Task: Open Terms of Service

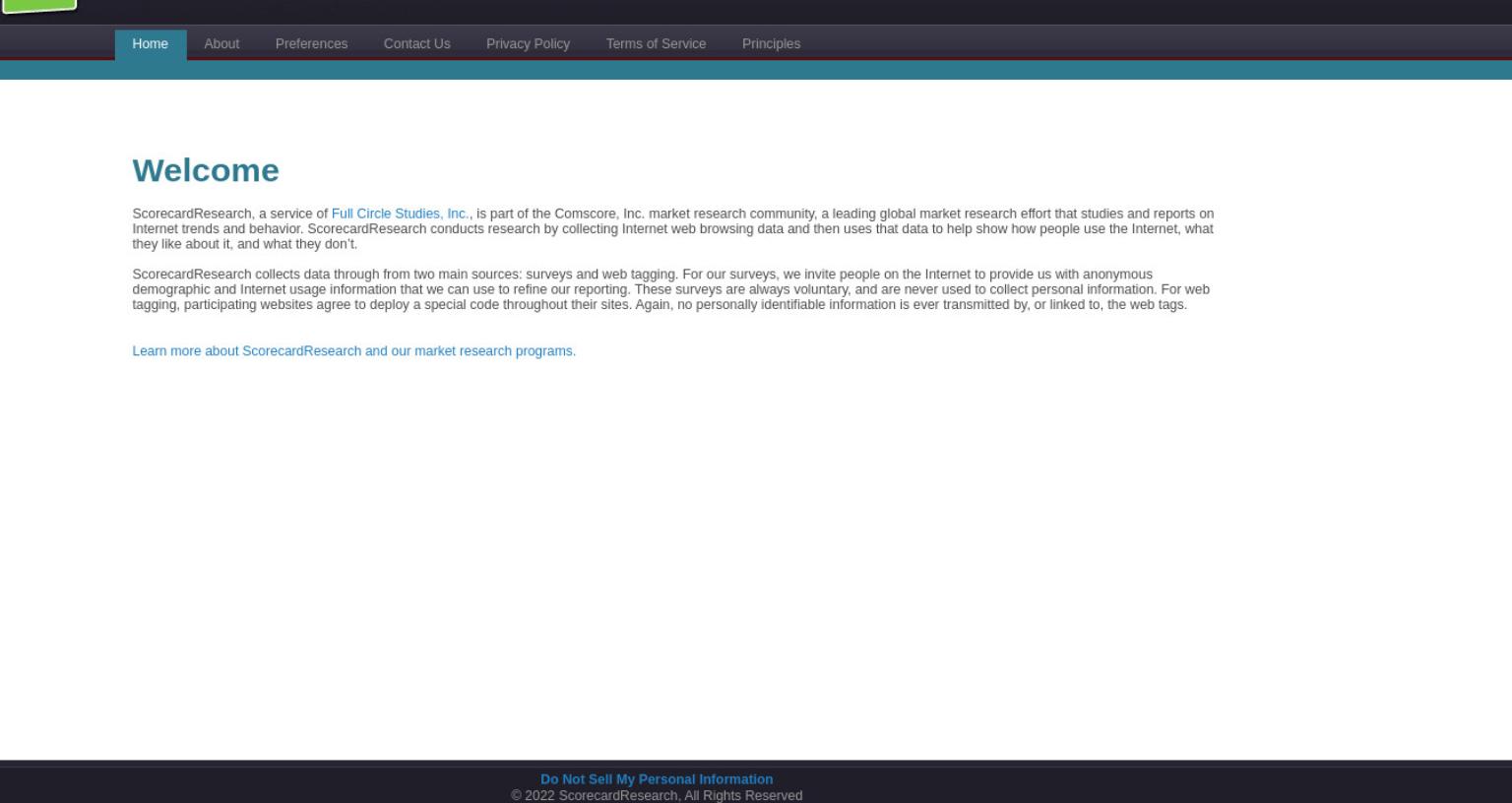Action: coord(656,44)
